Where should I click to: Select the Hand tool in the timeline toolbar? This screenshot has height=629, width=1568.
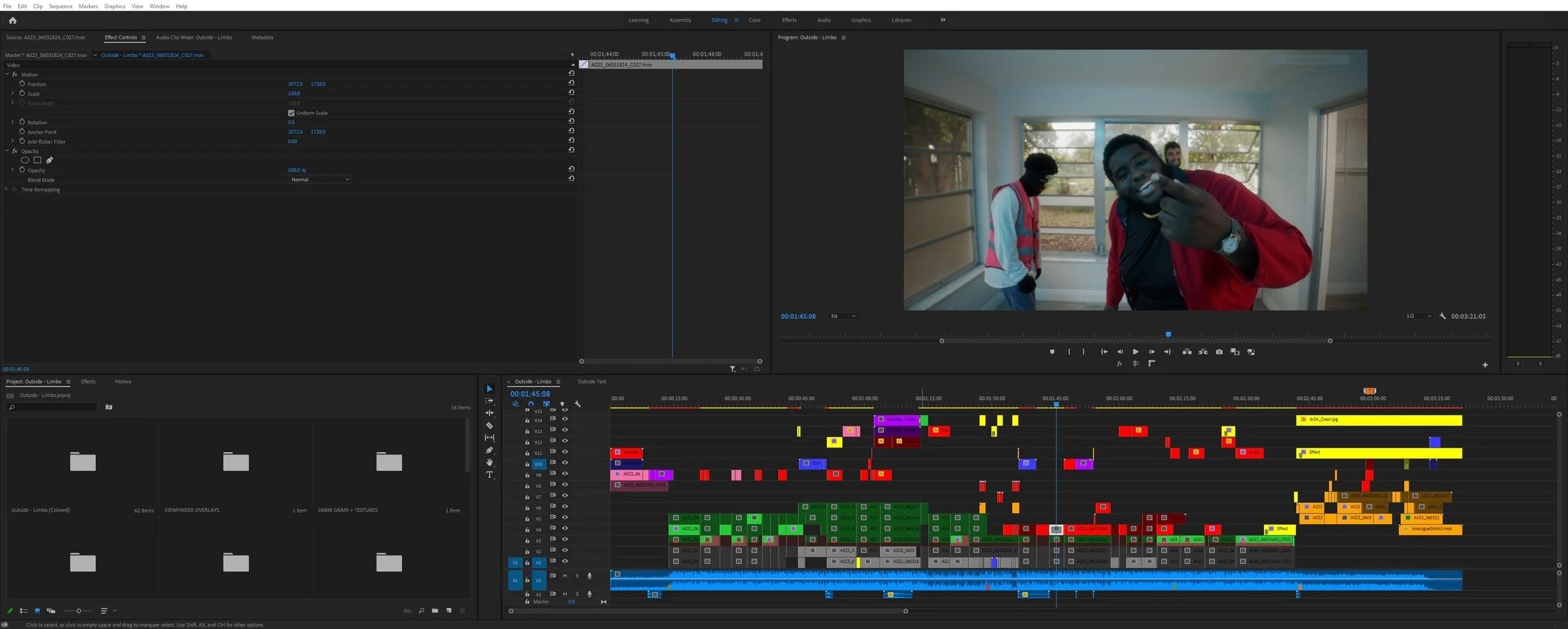click(x=490, y=463)
